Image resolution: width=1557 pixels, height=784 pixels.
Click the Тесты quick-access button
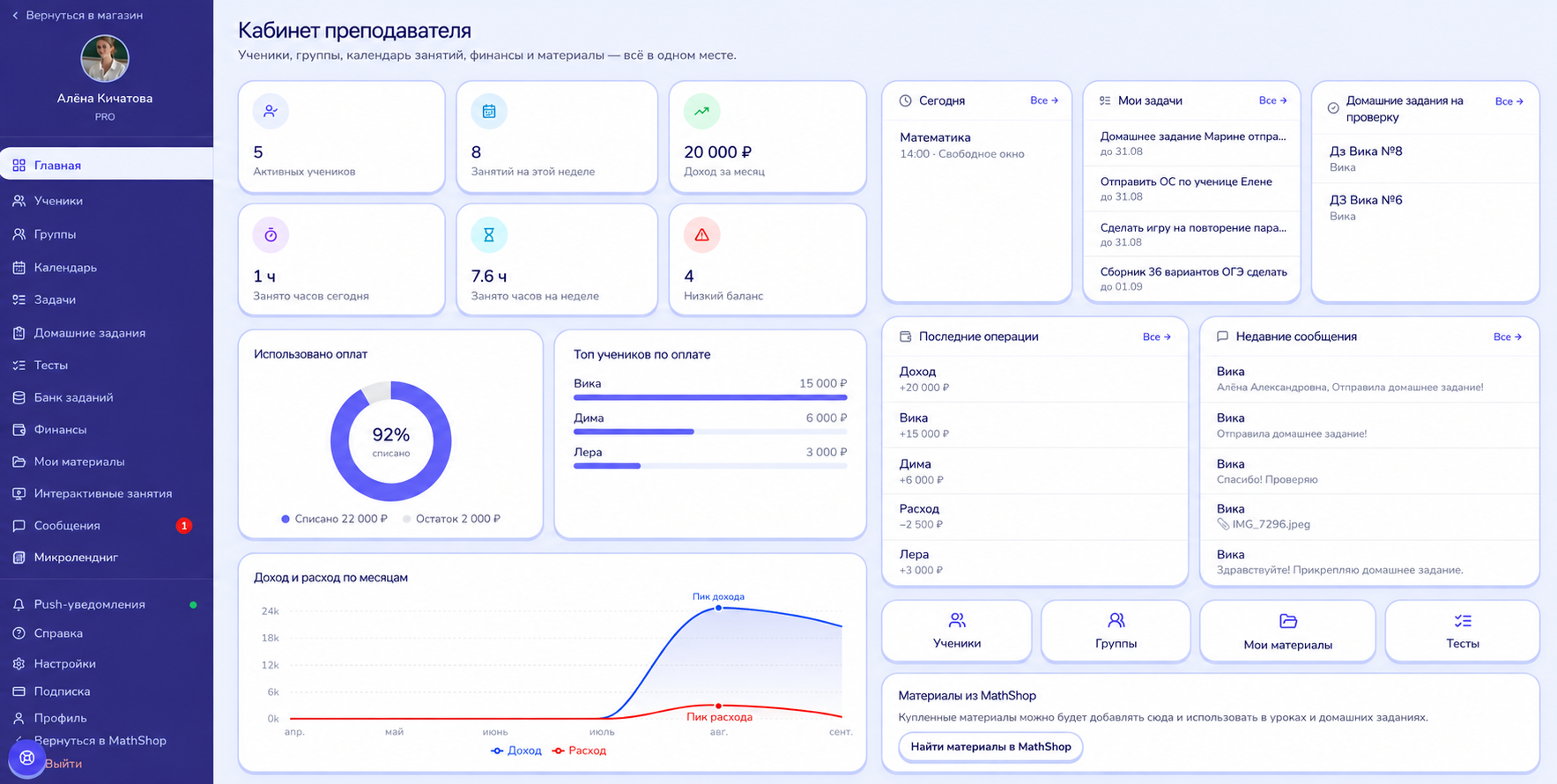point(1463,631)
